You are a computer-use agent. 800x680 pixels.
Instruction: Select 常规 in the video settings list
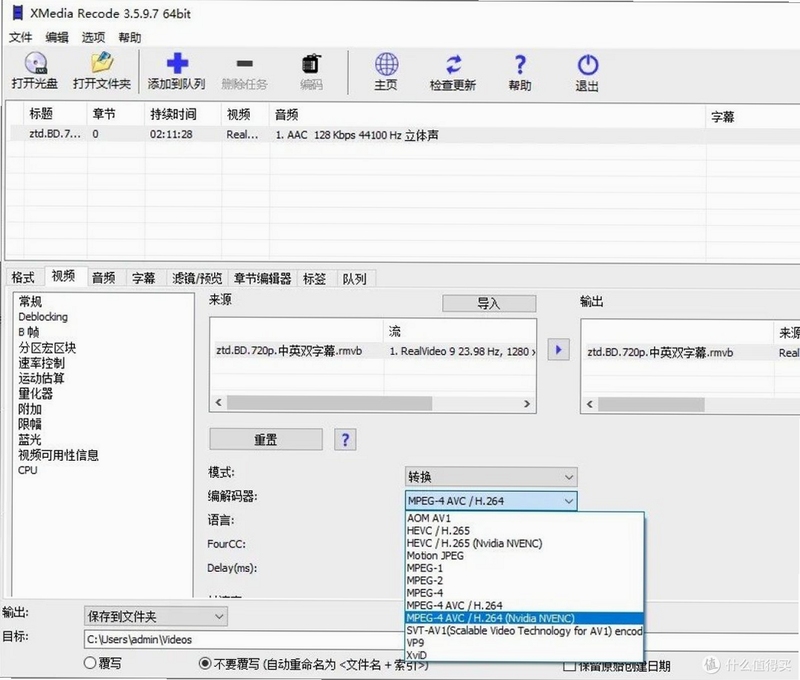pyautogui.click(x=31, y=301)
